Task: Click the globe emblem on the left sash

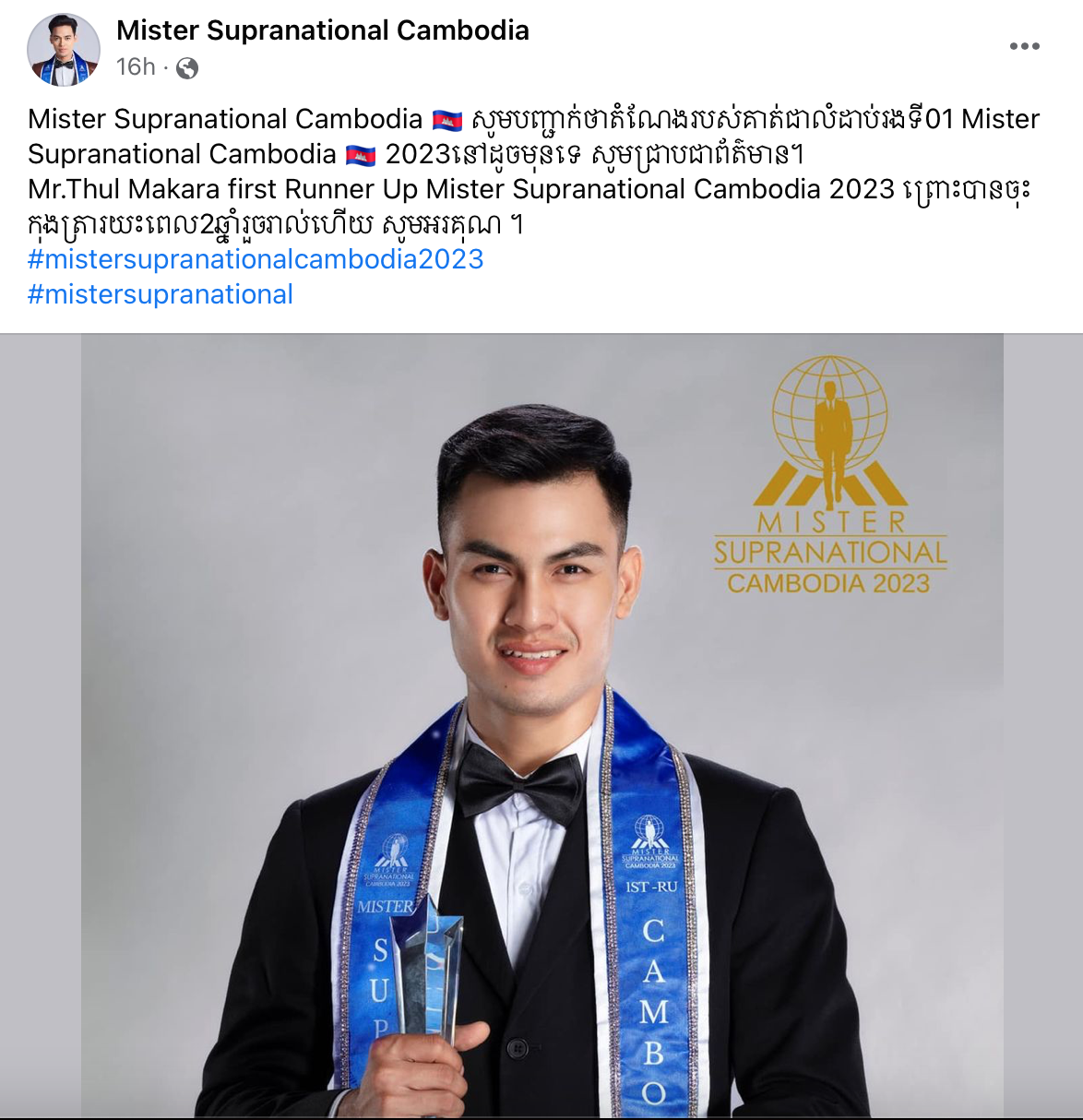Action: 395,850
